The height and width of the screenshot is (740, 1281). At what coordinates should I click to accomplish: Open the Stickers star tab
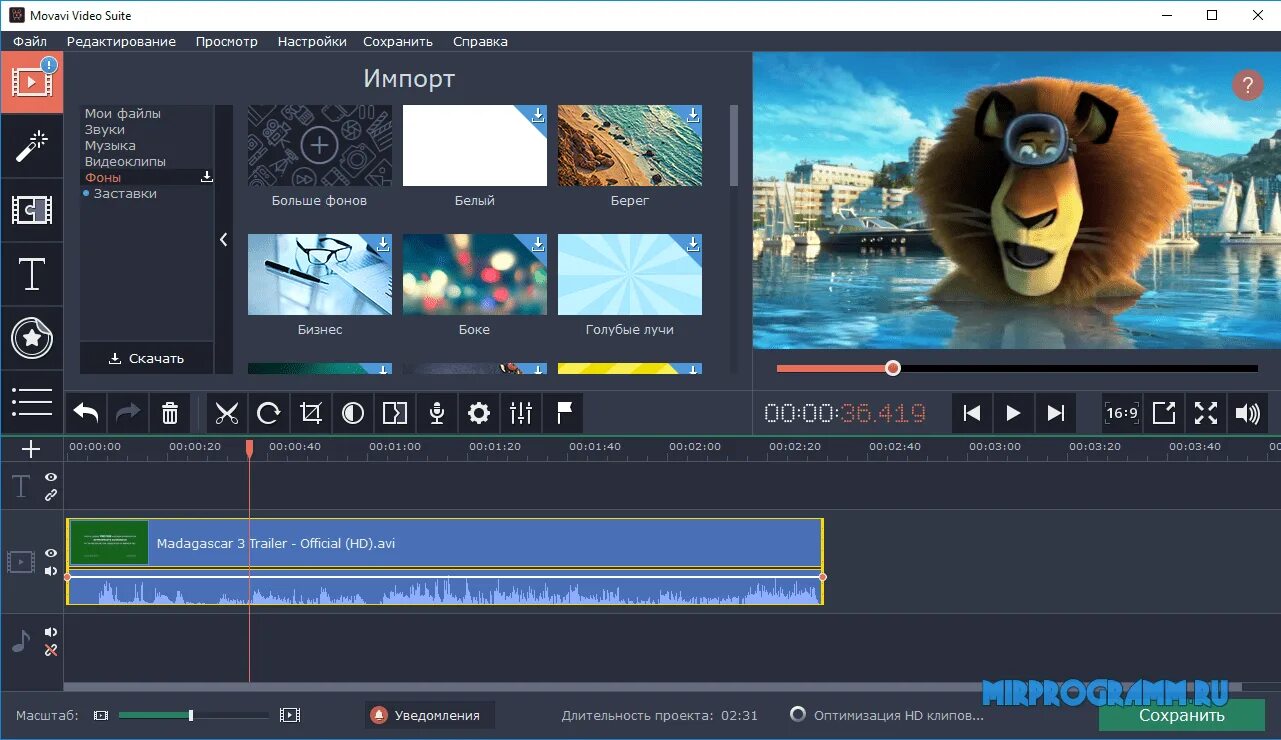tap(32, 338)
